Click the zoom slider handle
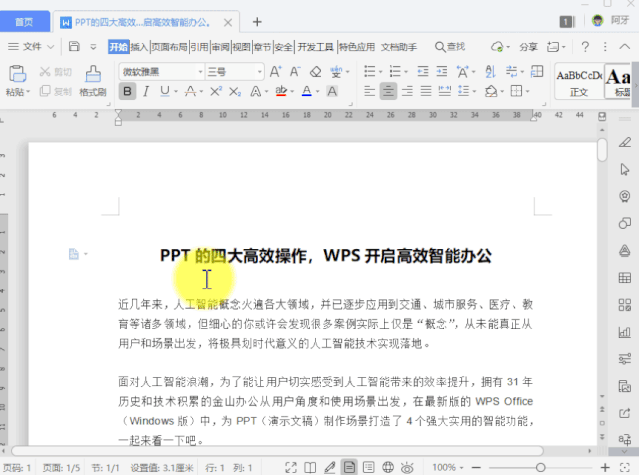The width and height of the screenshot is (639, 475). coord(540,467)
